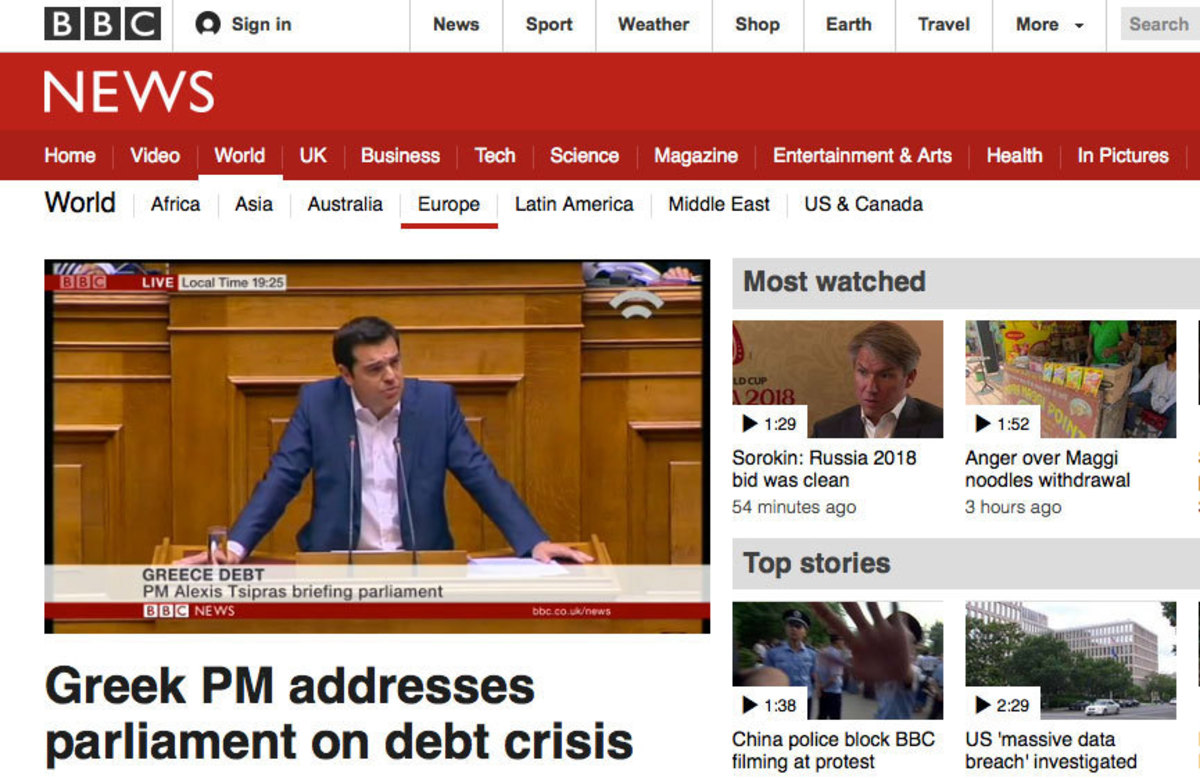Click the Most watched heading

tap(835, 282)
